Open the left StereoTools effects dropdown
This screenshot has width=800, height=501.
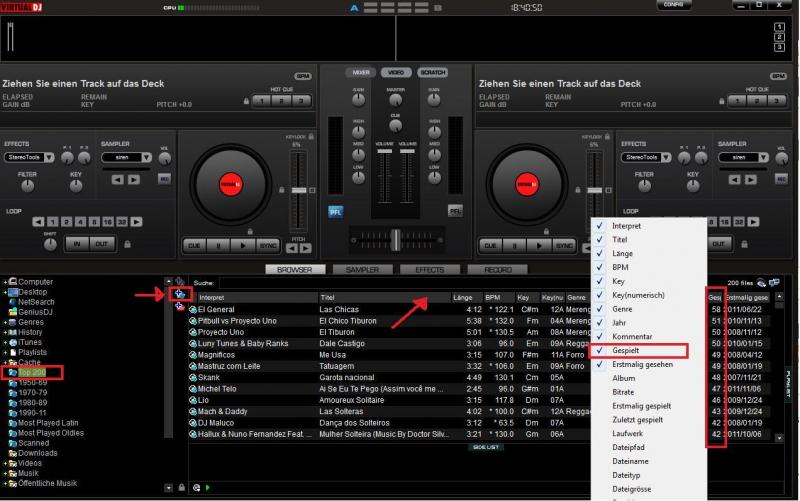[x=31, y=157]
